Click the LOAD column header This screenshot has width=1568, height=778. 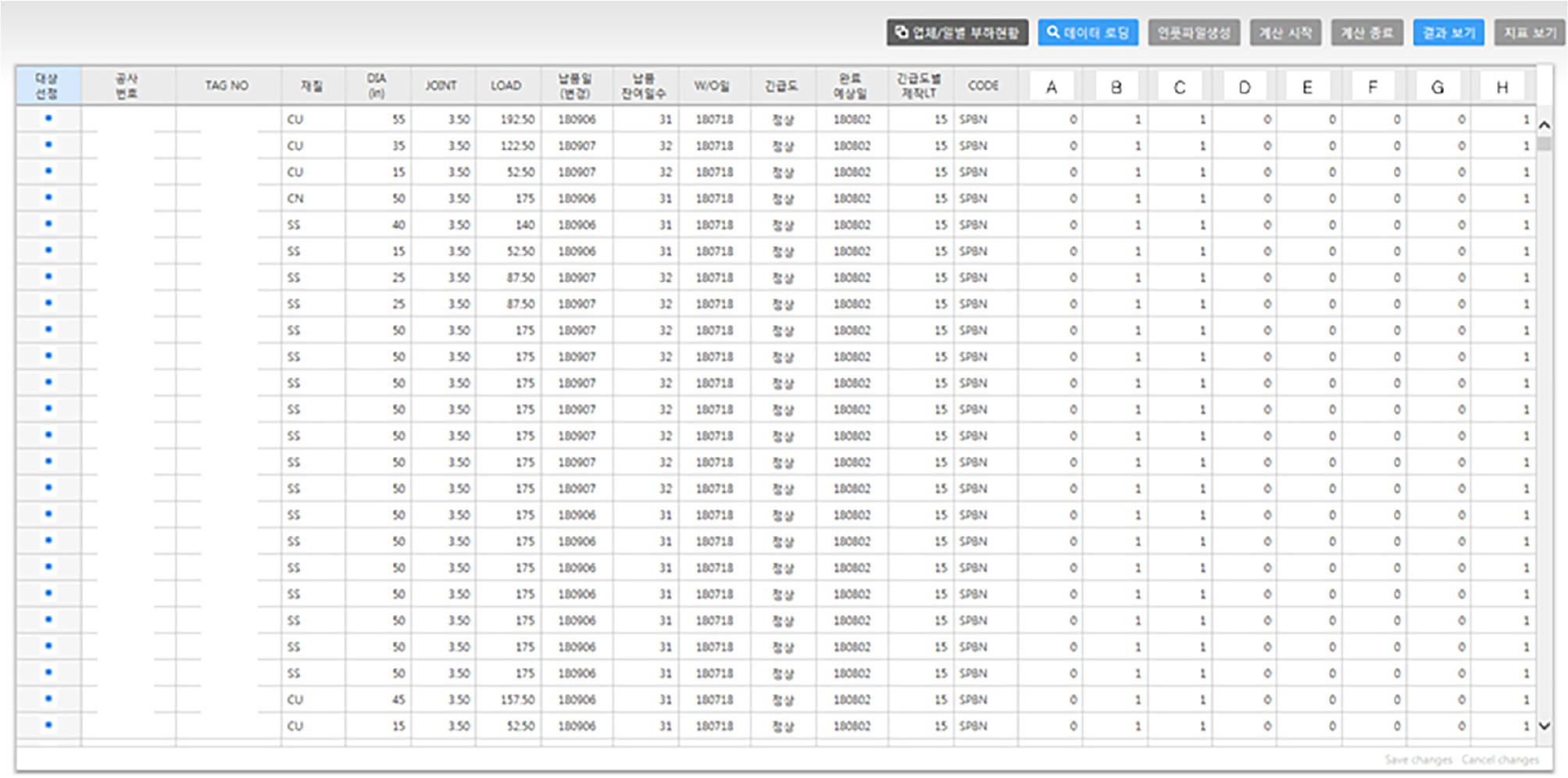click(506, 86)
